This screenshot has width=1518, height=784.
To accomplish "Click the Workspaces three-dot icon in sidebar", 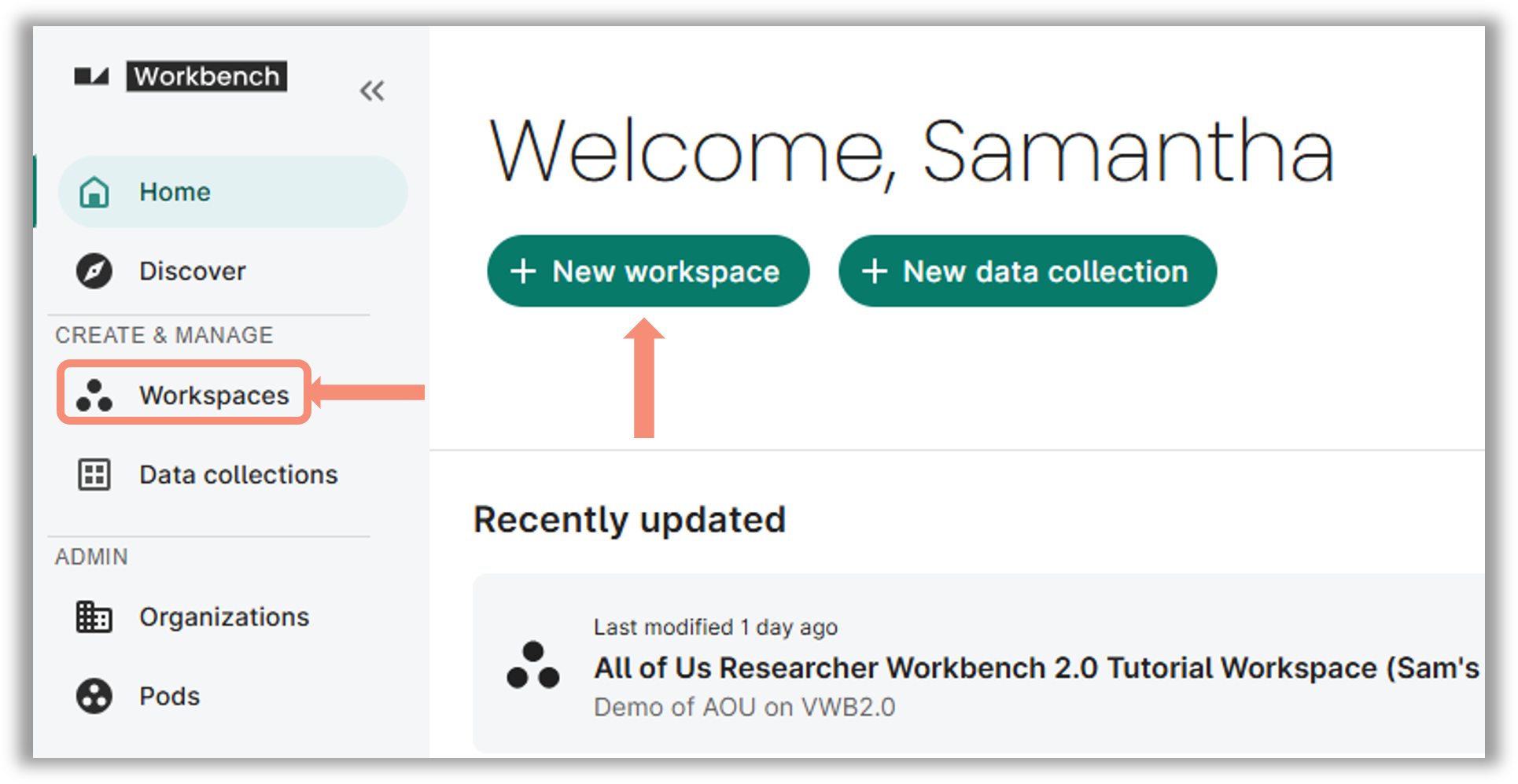I will (x=94, y=395).
